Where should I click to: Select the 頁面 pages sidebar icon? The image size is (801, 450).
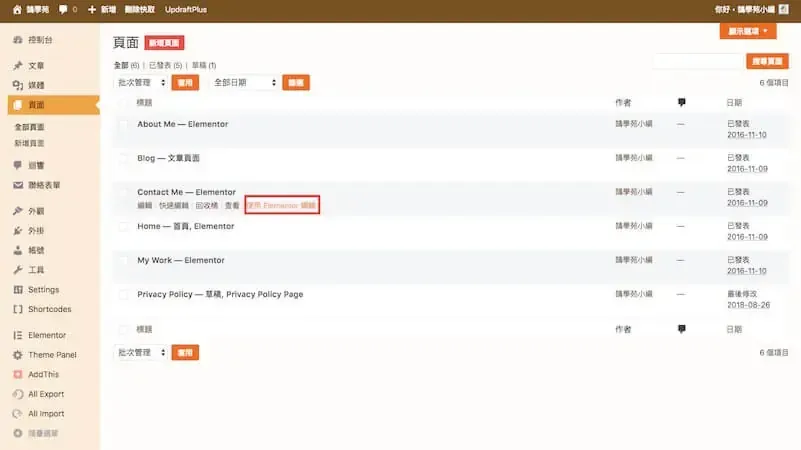point(18,105)
